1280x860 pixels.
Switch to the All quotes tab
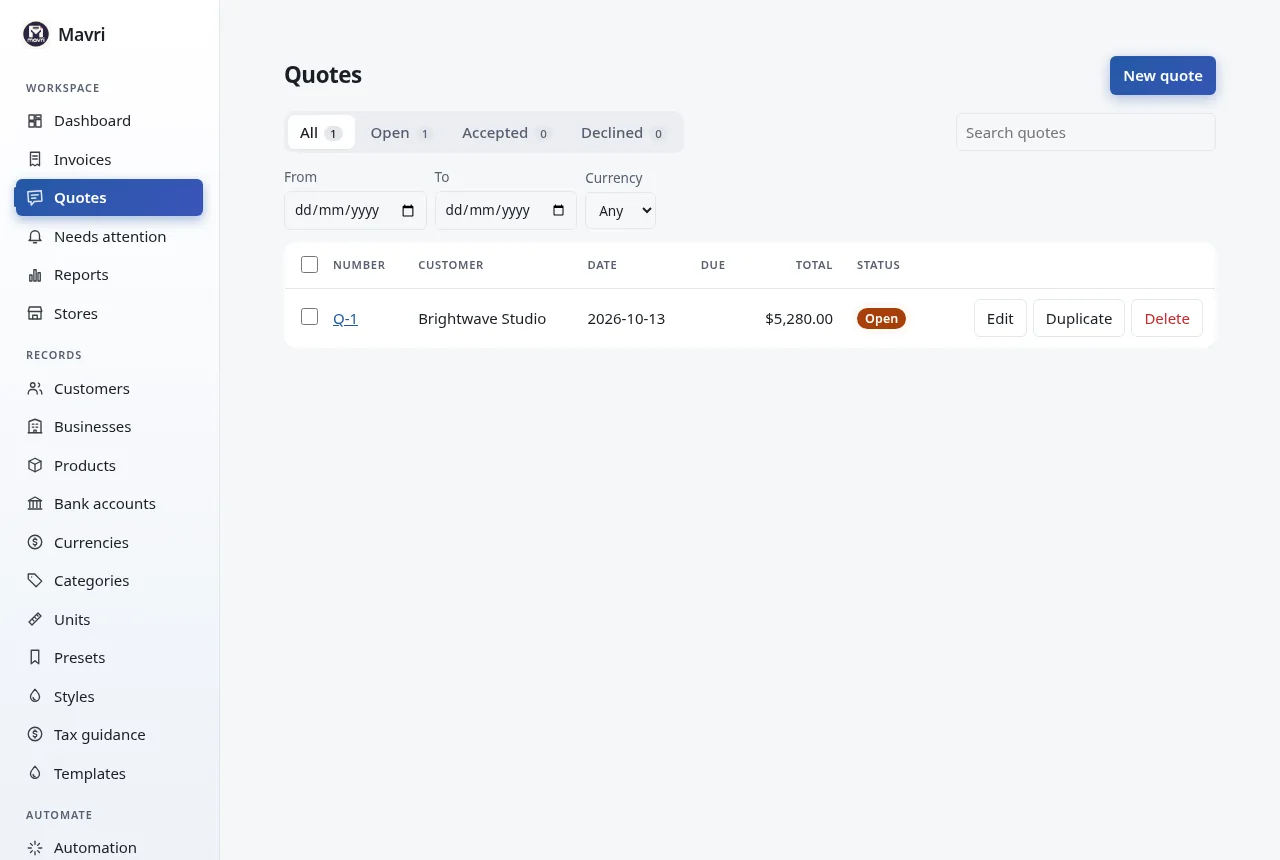[321, 132]
